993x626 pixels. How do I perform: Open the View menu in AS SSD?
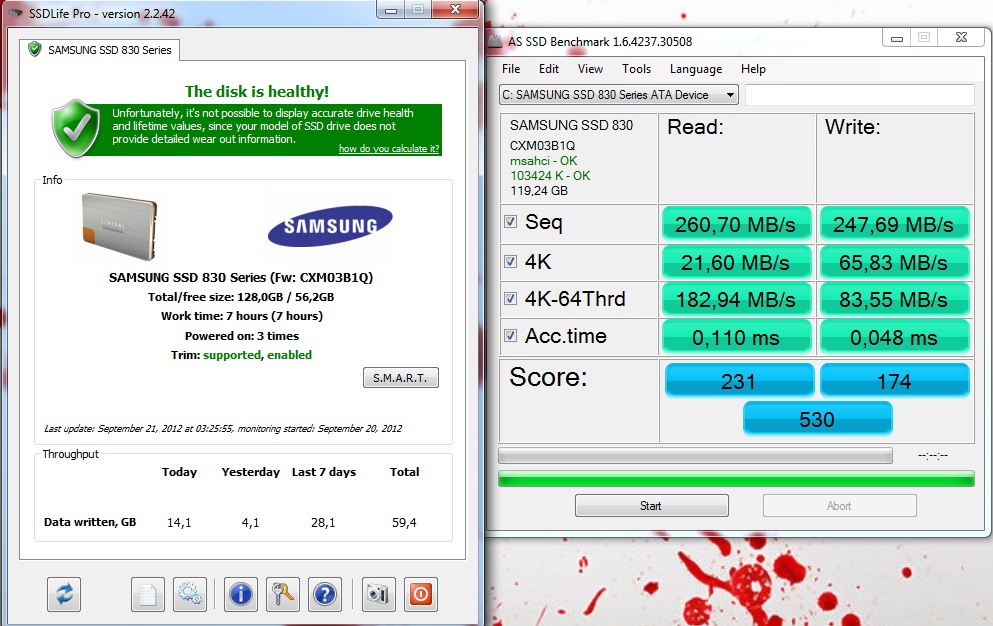[x=590, y=68]
